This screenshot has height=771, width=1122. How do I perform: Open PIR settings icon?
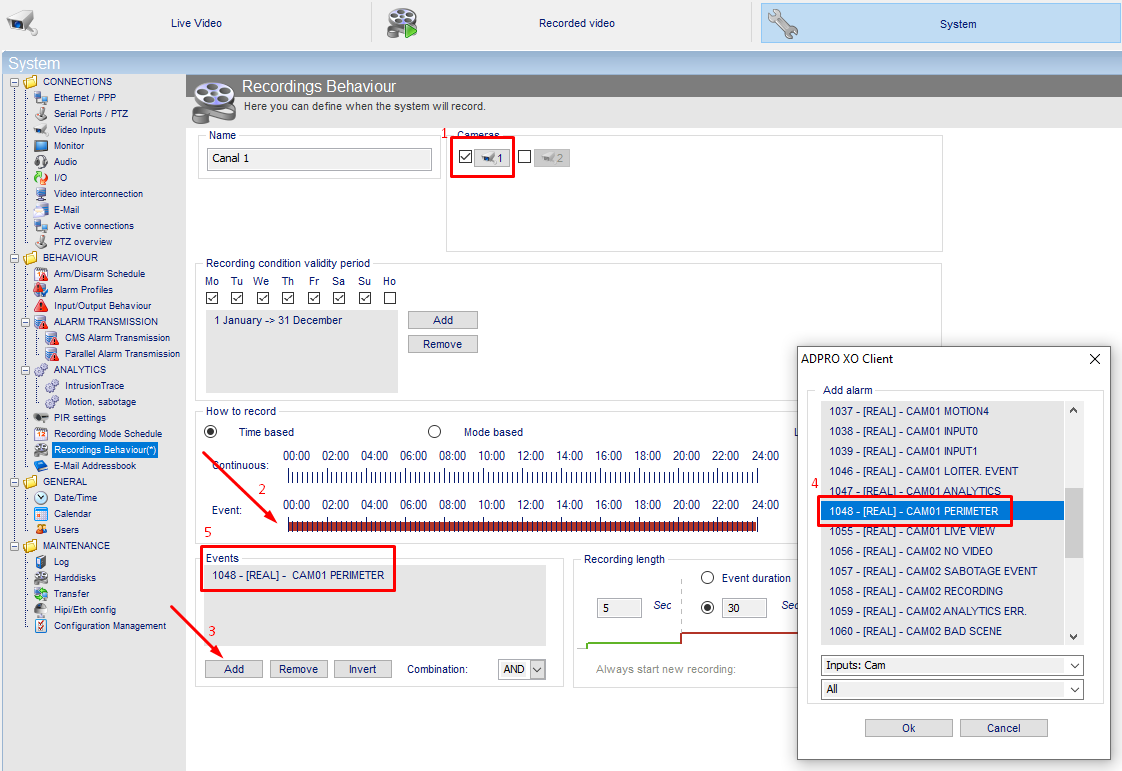click(42, 417)
